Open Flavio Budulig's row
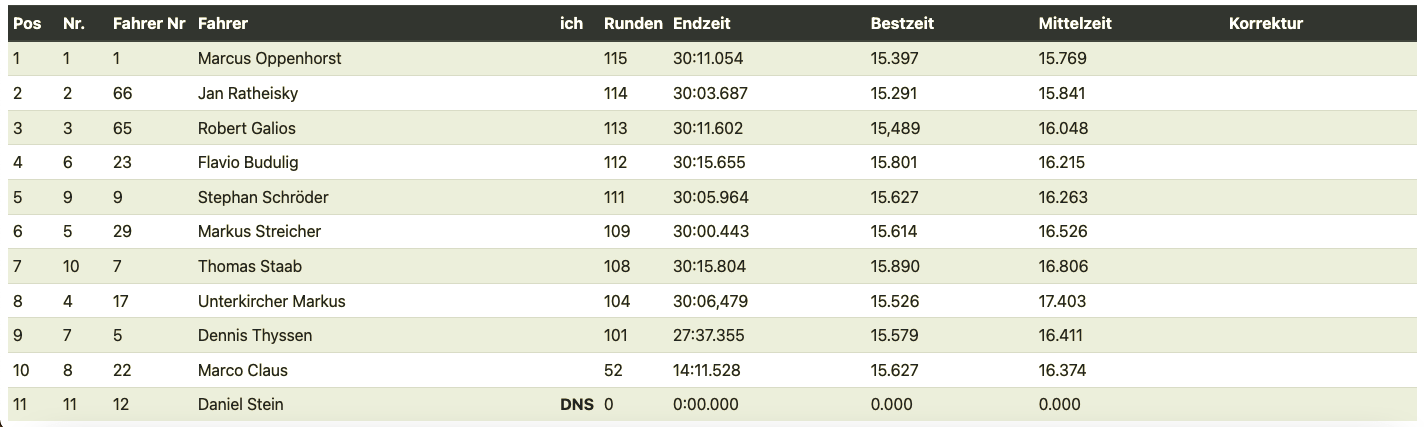The image size is (1424, 427). tap(248, 162)
